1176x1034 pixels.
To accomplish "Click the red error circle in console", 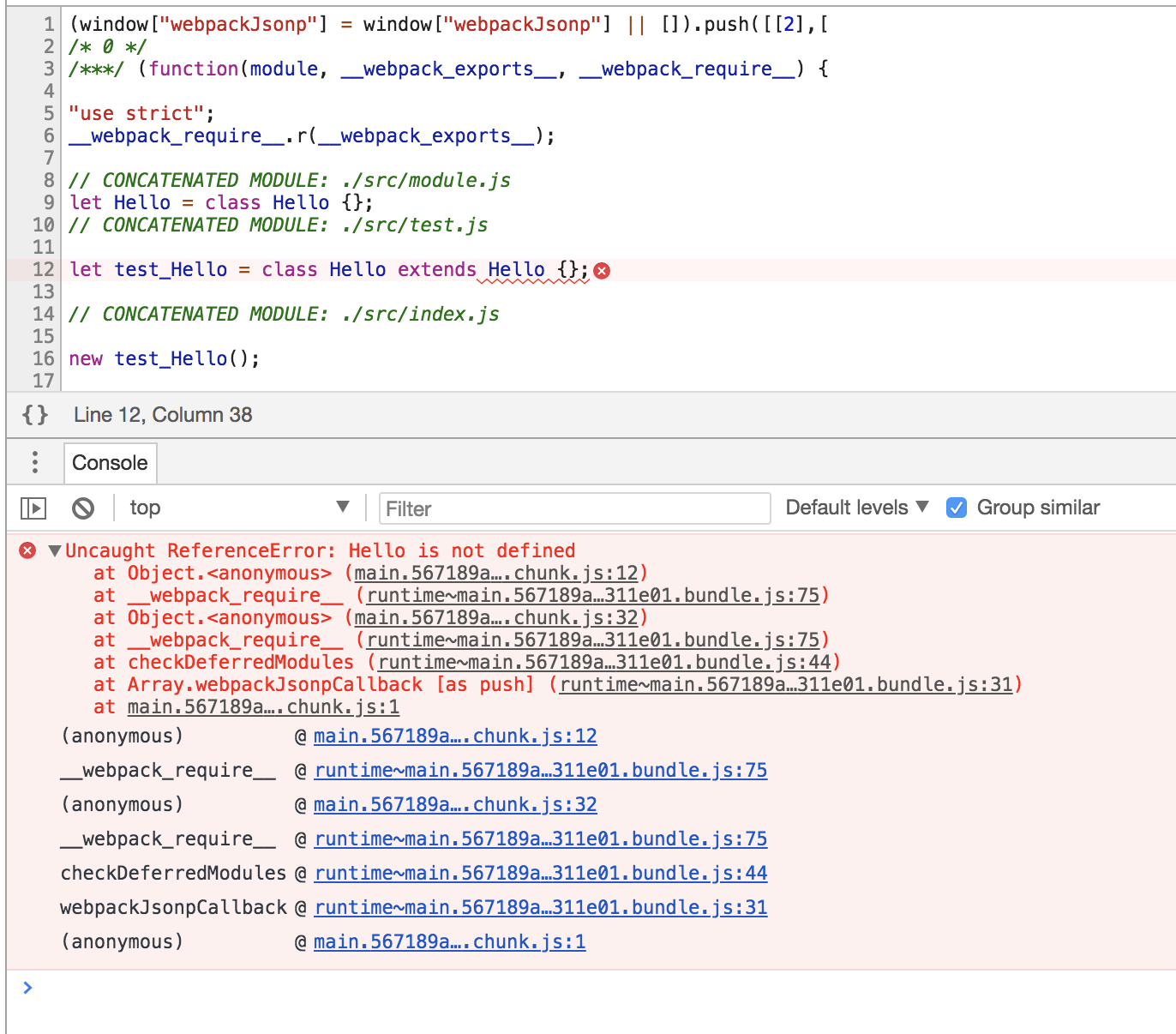I will coord(26,550).
